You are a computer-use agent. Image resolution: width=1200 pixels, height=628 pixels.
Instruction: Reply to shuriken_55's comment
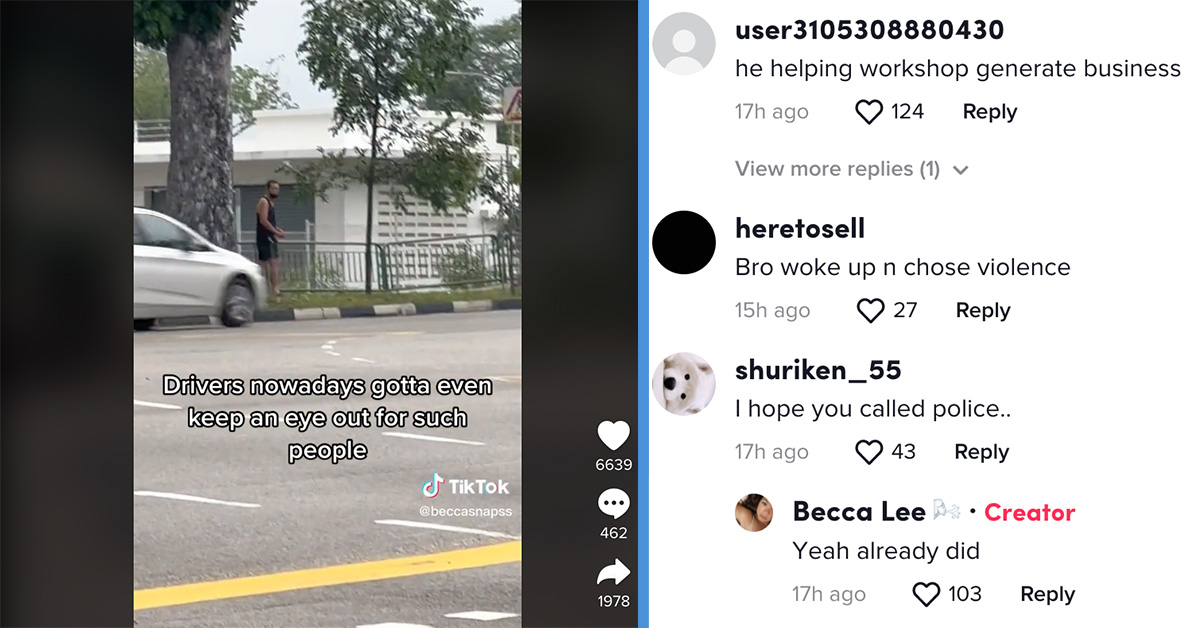[x=981, y=452]
